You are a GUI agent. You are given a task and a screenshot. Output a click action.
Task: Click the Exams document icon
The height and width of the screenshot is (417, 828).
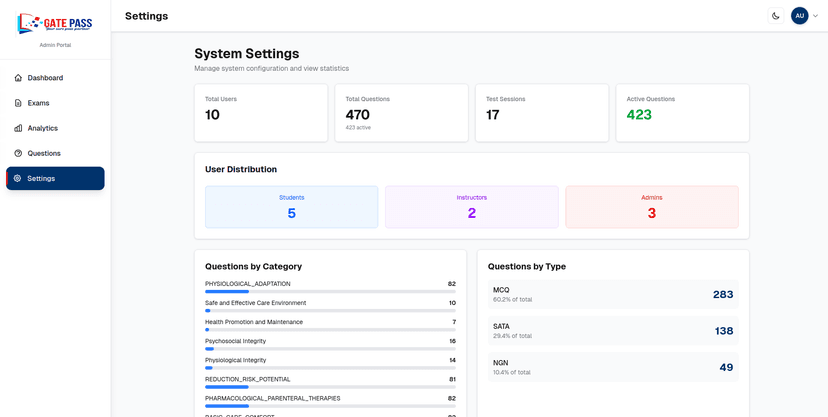point(18,103)
